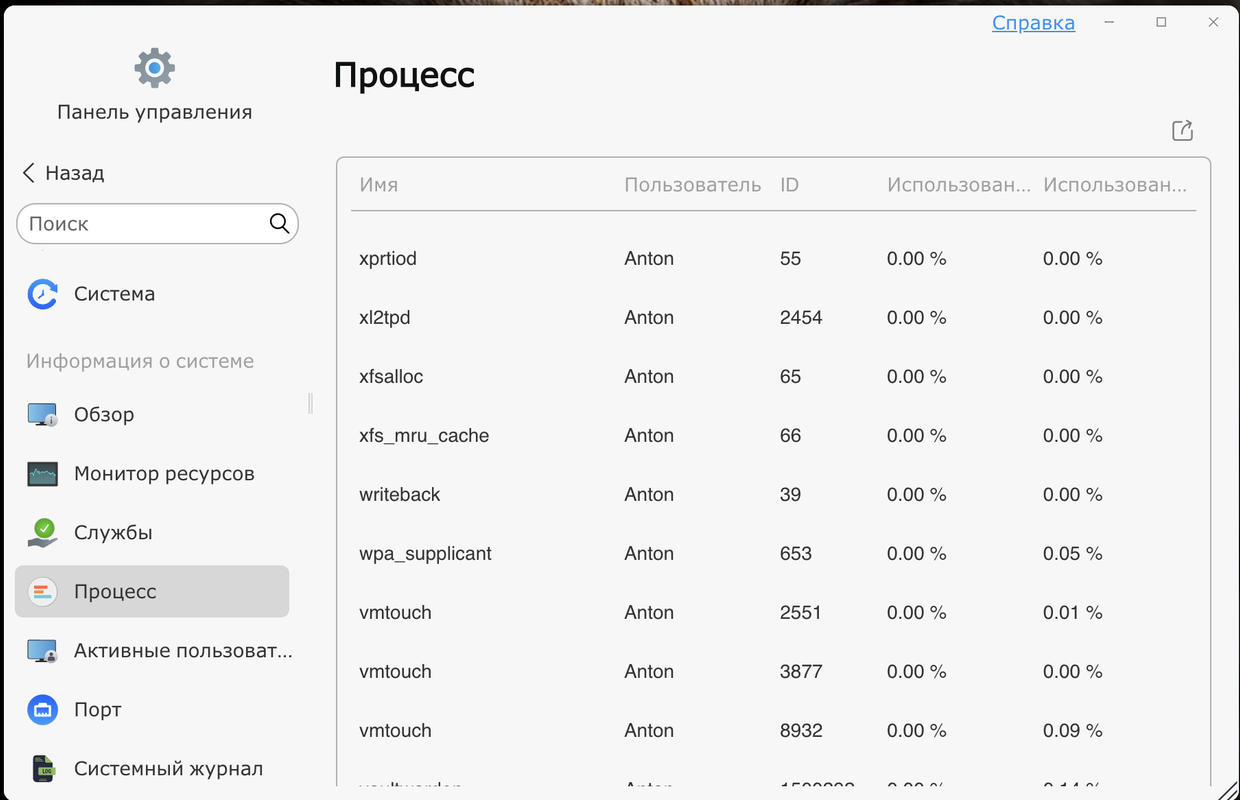
Task: Click the magnifier icon in the search box
Action: 279,223
